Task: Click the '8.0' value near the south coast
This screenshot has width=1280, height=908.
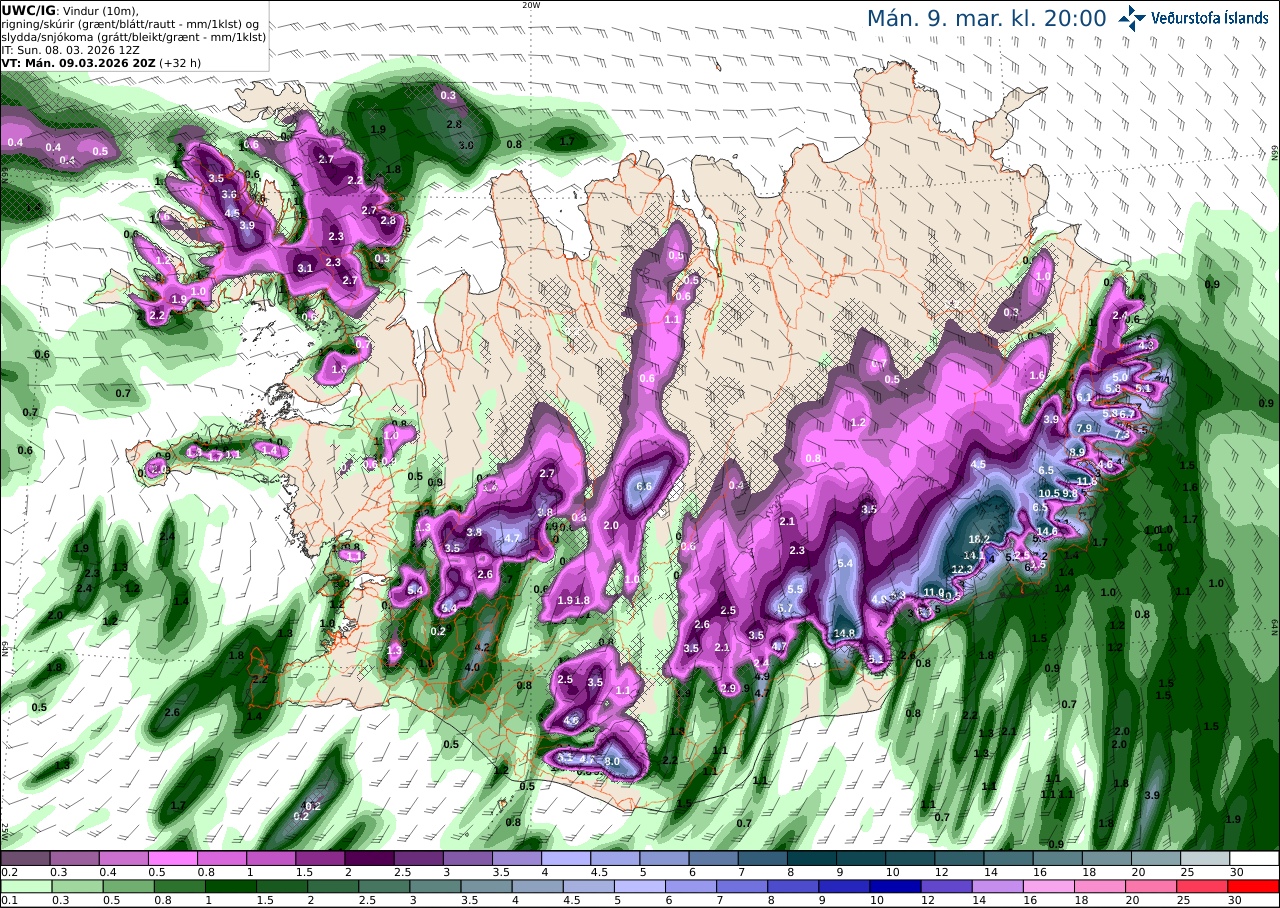Action: 612,761
